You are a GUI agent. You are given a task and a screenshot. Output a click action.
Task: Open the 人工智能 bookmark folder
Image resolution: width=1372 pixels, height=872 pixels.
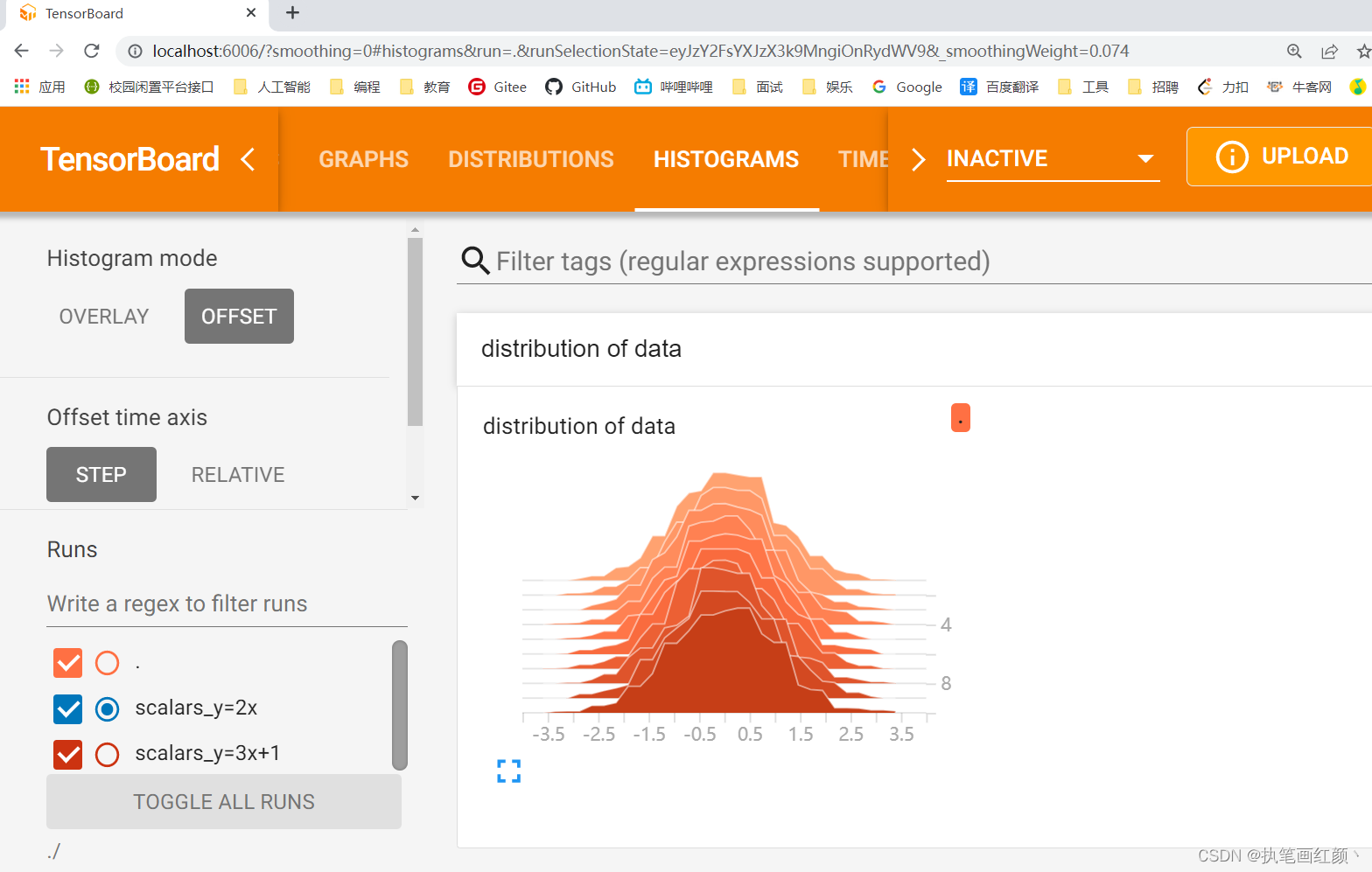pyautogui.click(x=272, y=87)
